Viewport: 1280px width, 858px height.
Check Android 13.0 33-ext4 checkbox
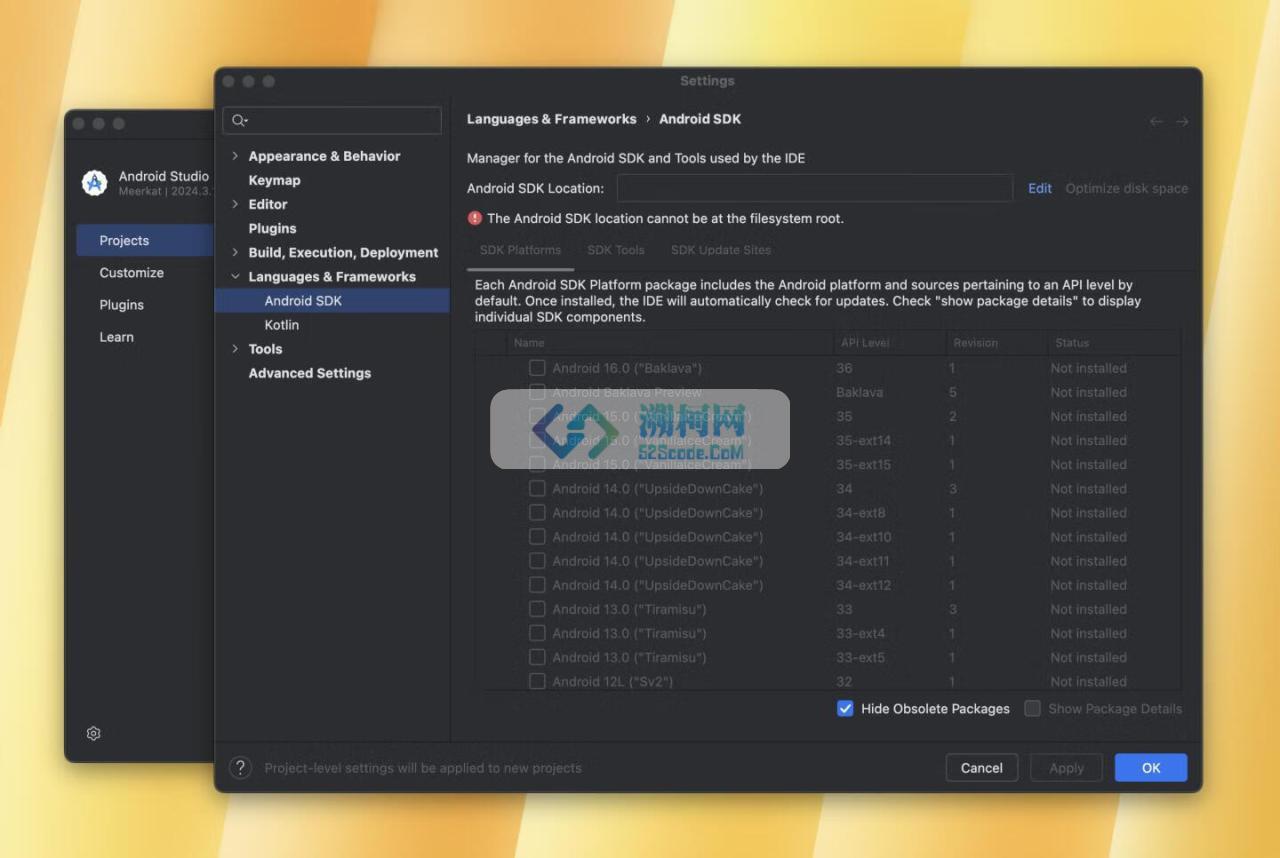(537, 633)
